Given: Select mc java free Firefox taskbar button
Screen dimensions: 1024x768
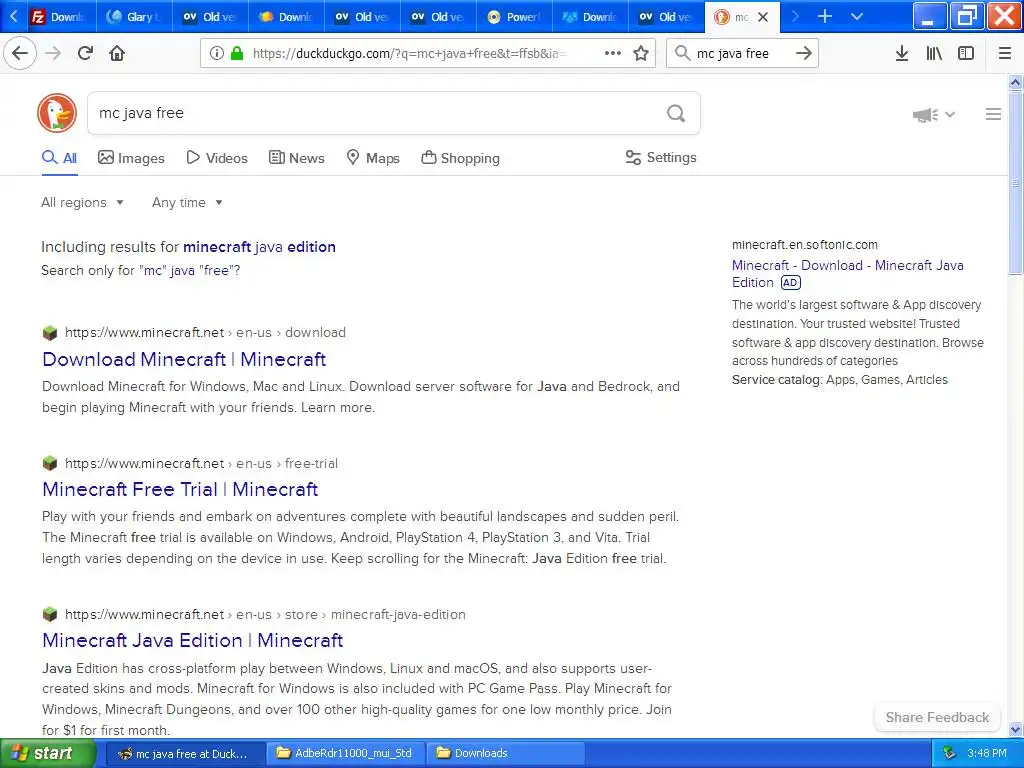Looking at the screenshot, I should (x=185, y=753).
